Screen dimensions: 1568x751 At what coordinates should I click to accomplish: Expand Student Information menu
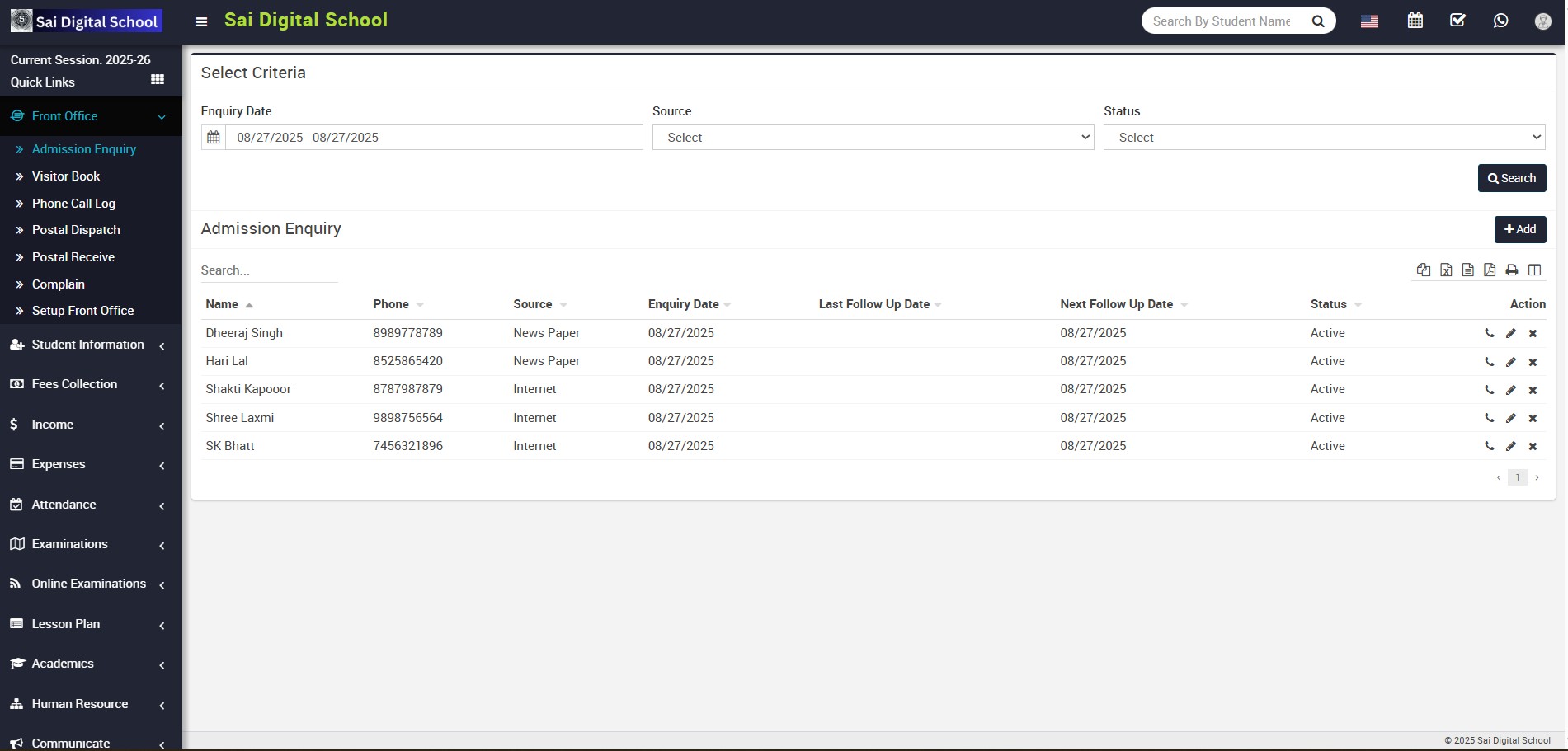(x=87, y=345)
